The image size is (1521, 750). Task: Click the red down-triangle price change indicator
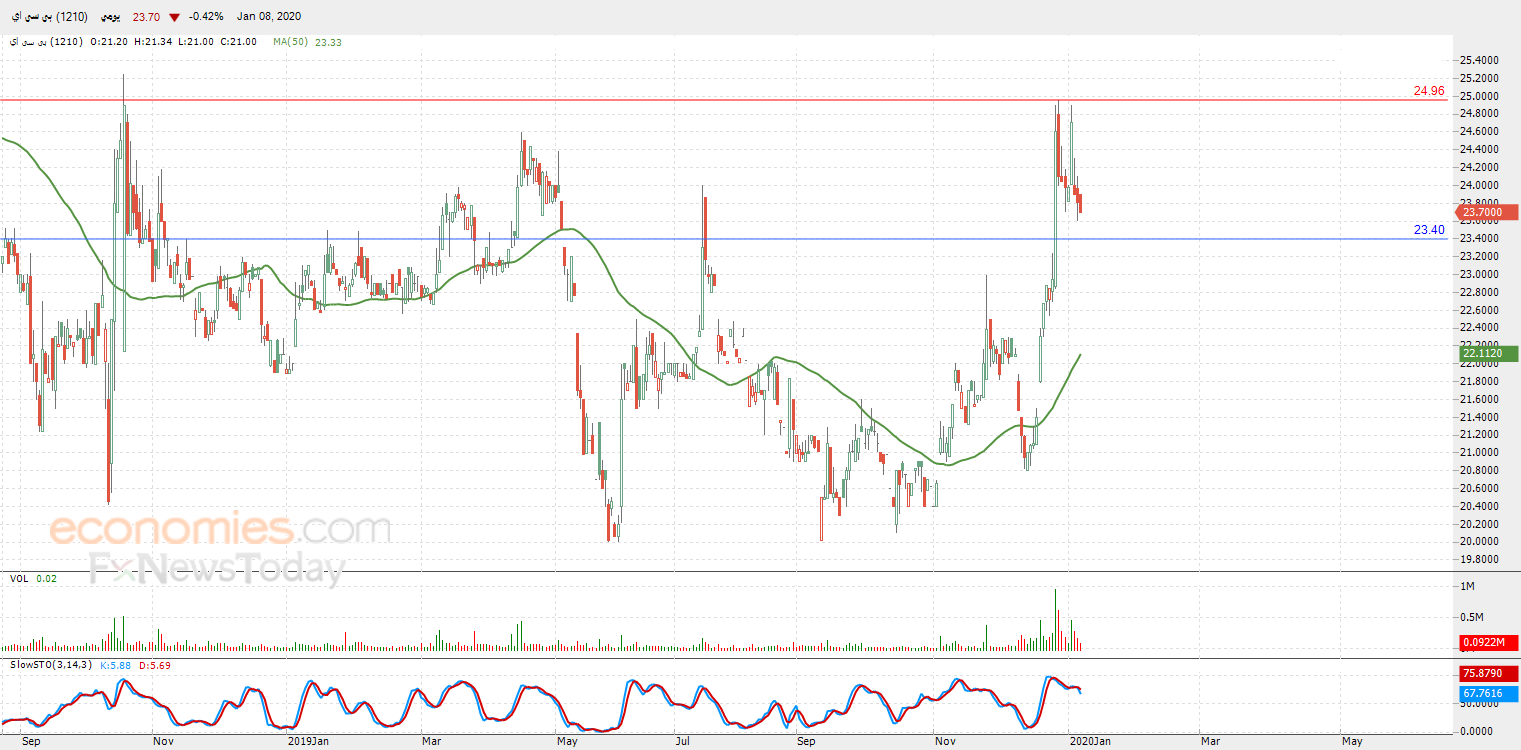tap(174, 17)
